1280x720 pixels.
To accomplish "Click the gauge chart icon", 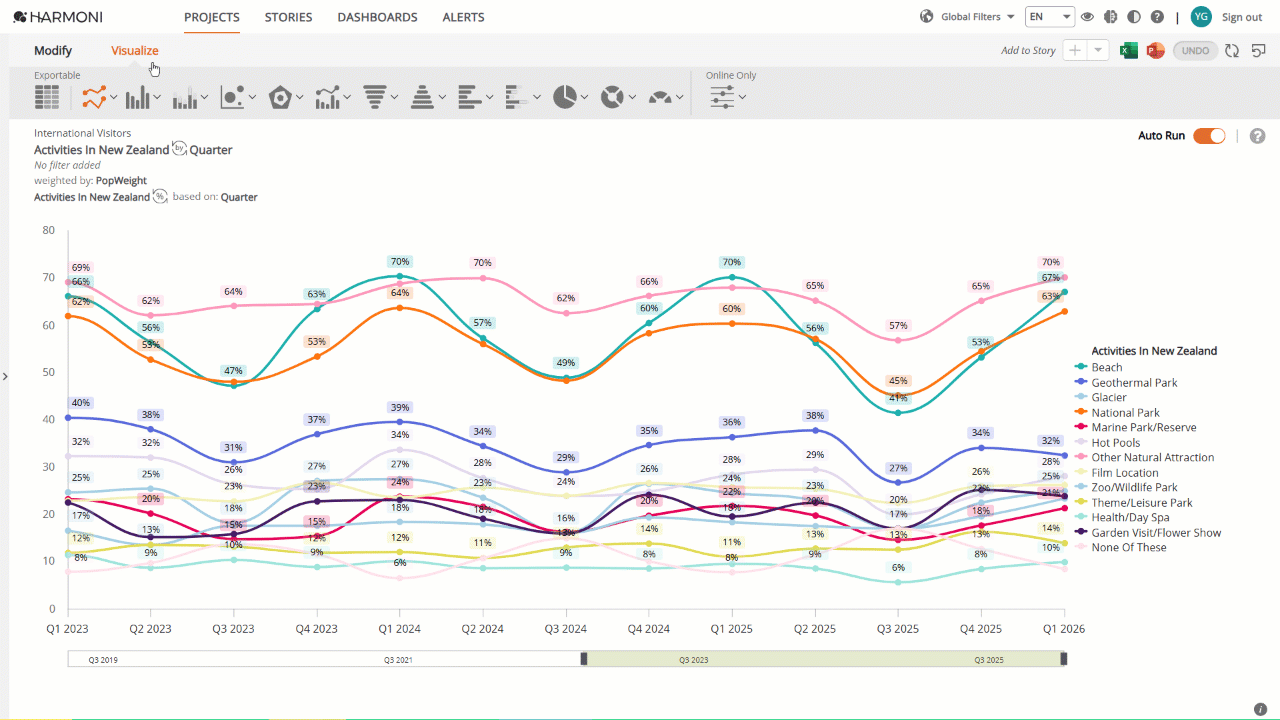I will 660,97.
